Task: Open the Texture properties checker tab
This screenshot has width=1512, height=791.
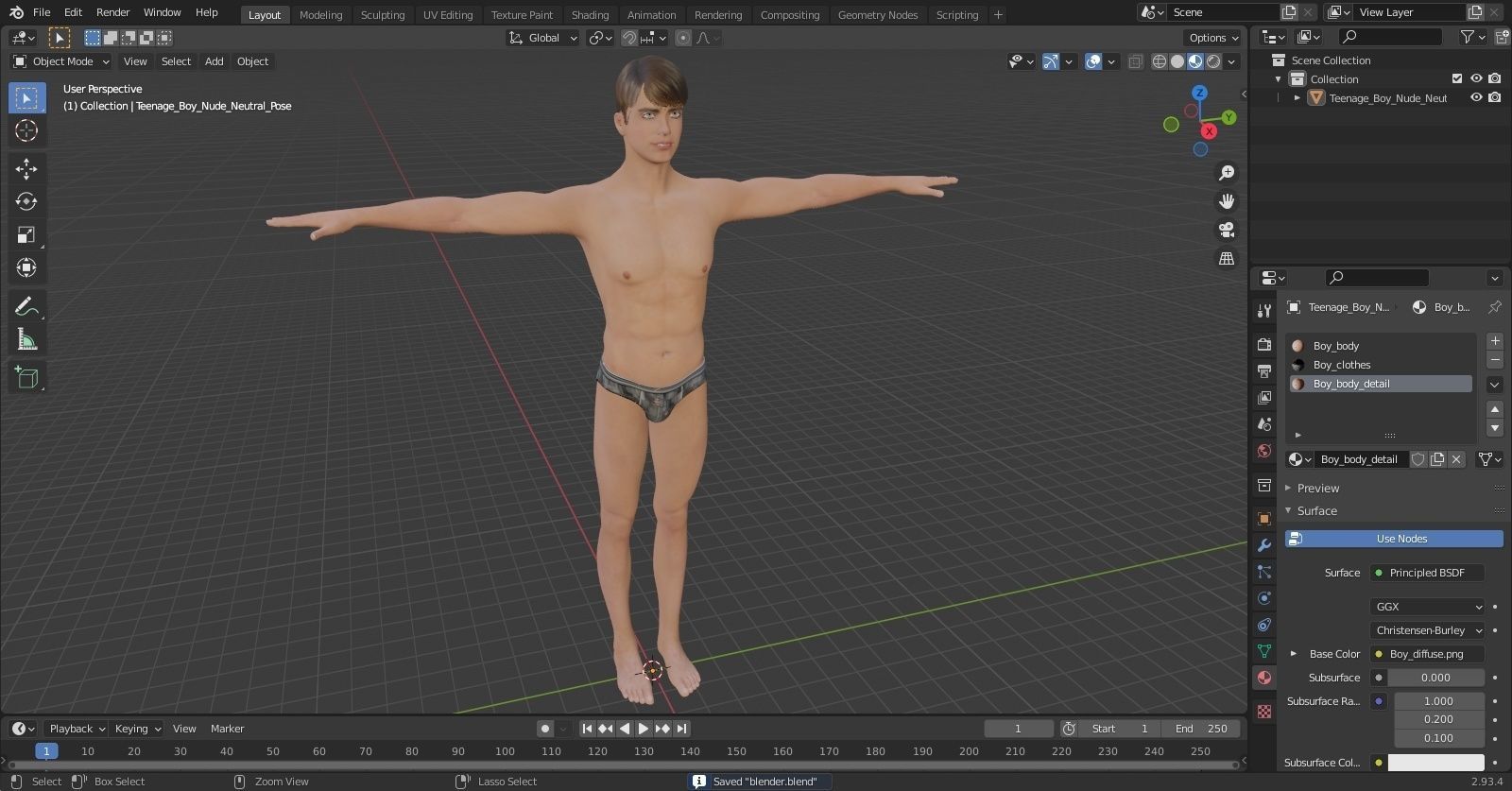Action: pyautogui.click(x=1264, y=711)
